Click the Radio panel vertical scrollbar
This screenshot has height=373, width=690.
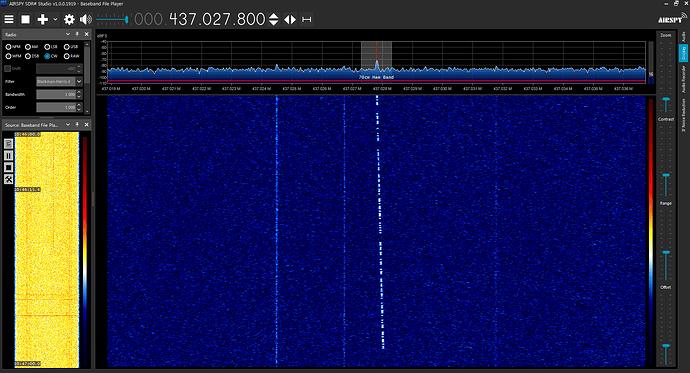tap(87, 77)
